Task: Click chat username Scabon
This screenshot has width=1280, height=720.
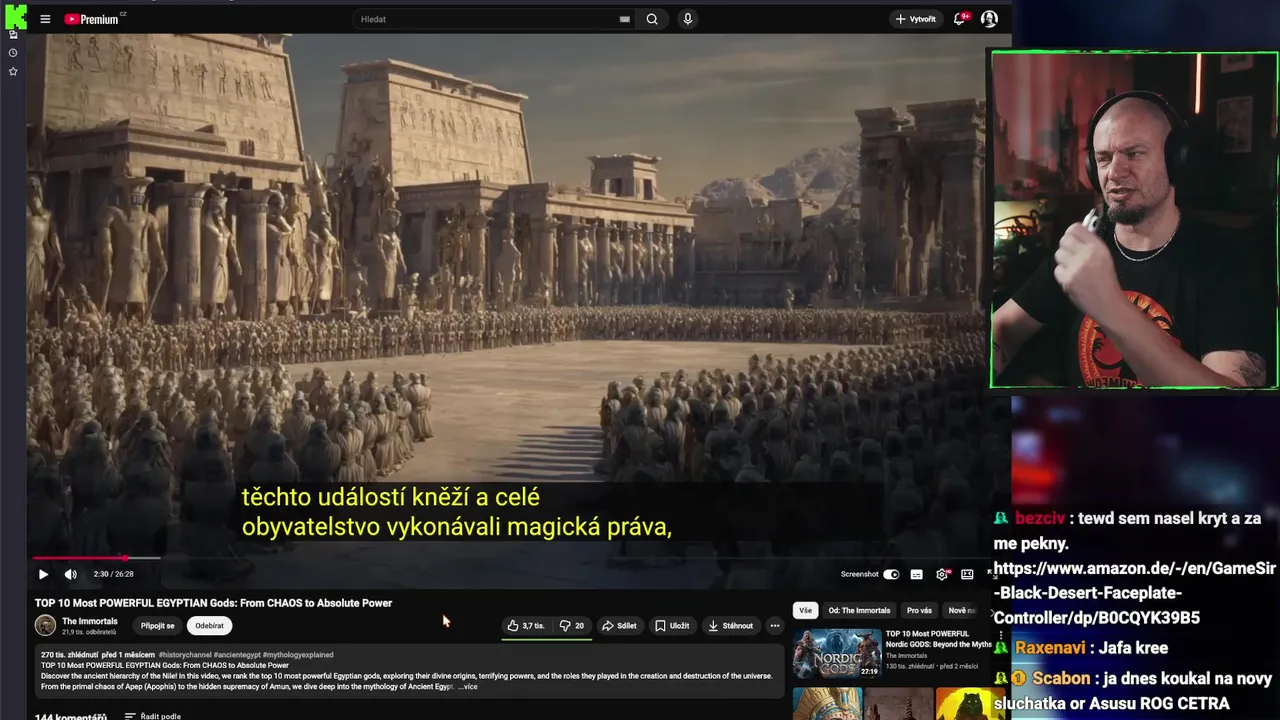Action: click(x=1061, y=678)
